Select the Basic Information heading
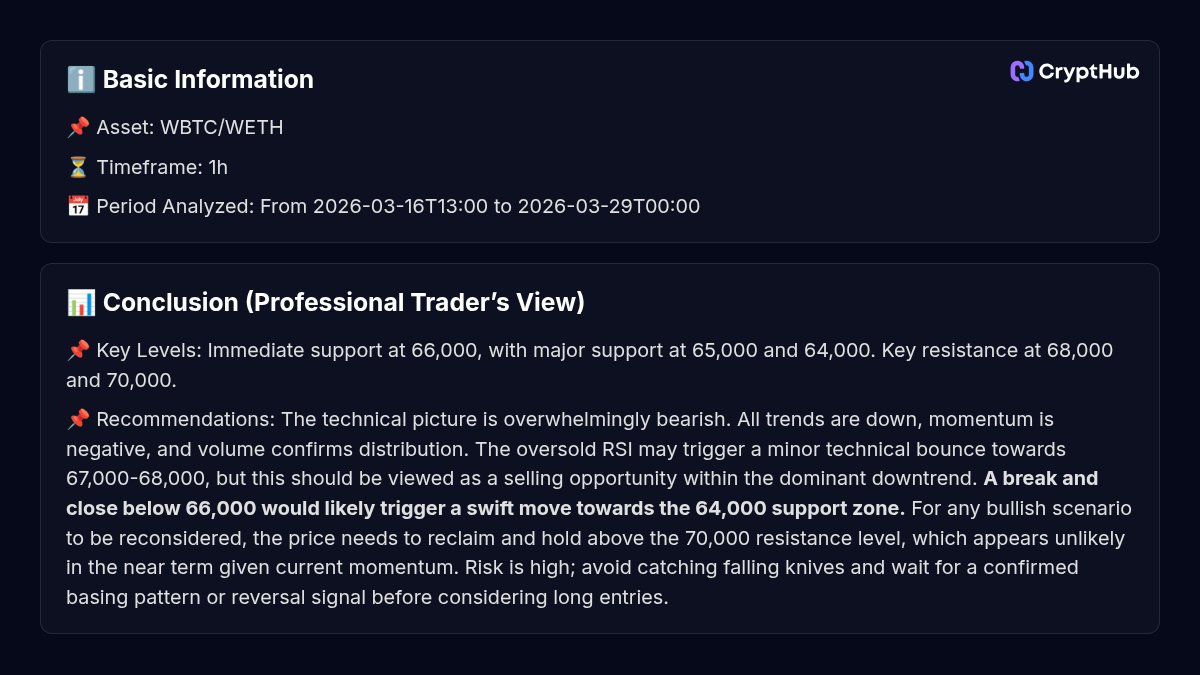 pyautogui.click(x=208, y=80)
